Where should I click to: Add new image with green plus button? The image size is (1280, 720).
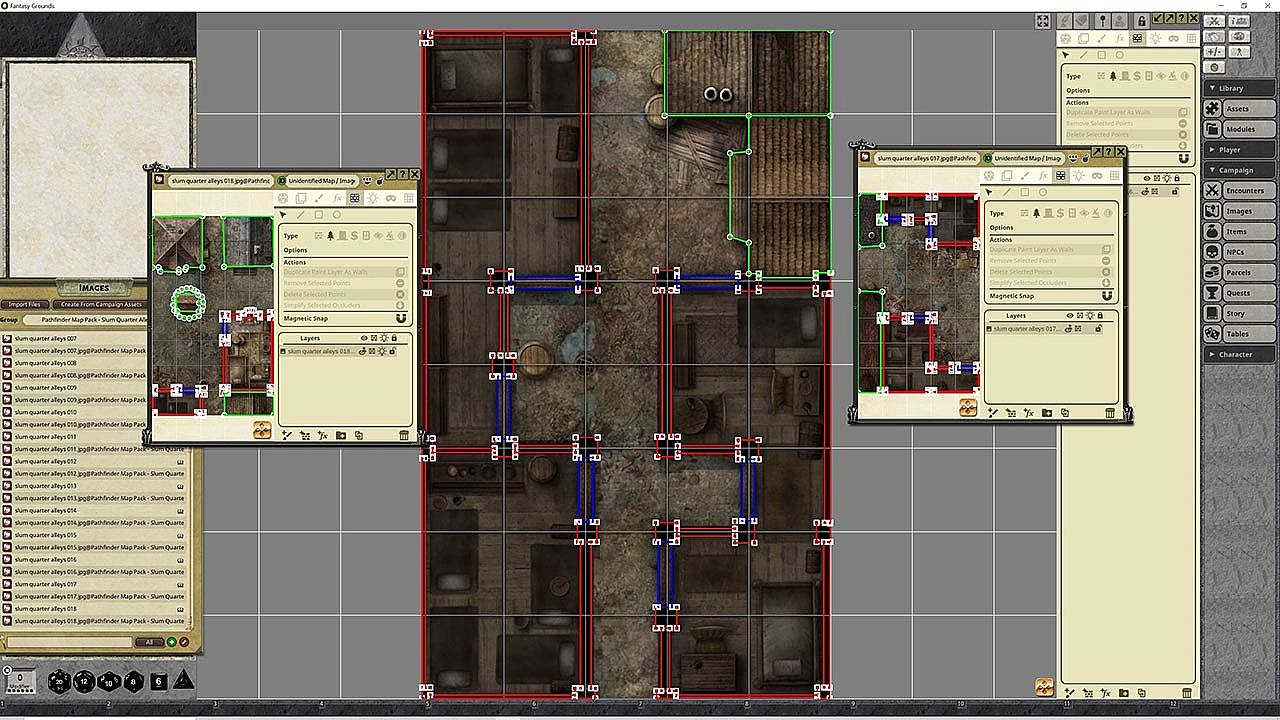pyautogui.click(x=172, y=642)
